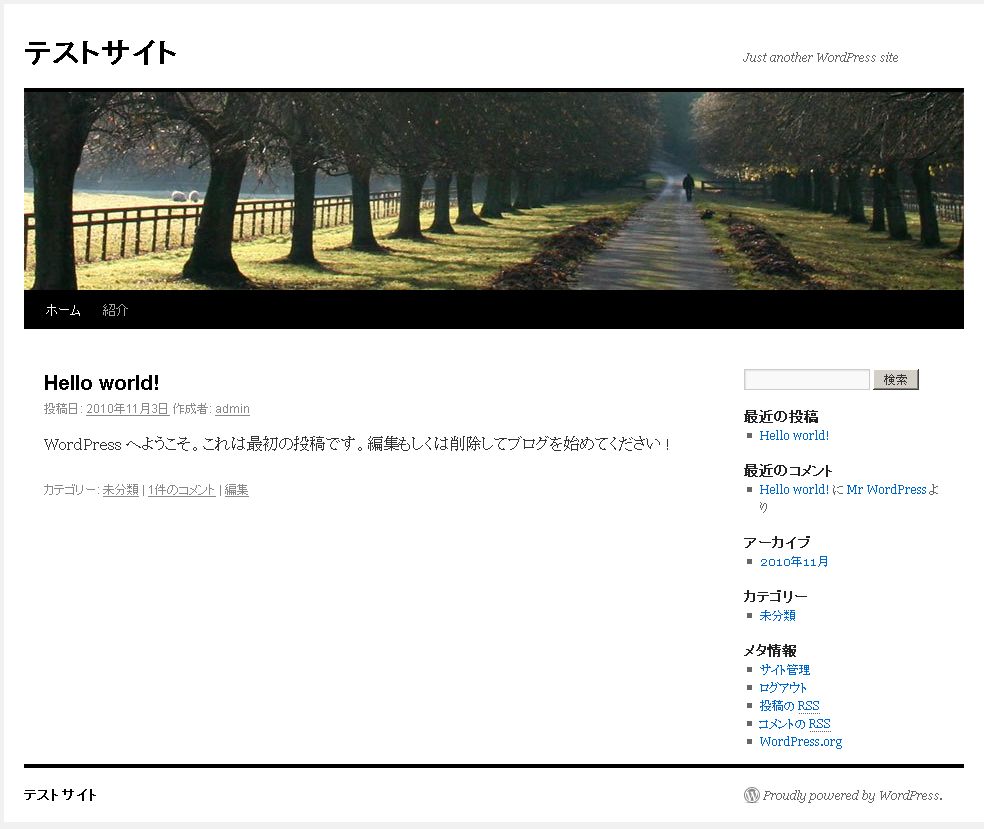This screenshot has height=829, width=984.
Task: Click the 最近のコメント widget heading
Action: 788,471
